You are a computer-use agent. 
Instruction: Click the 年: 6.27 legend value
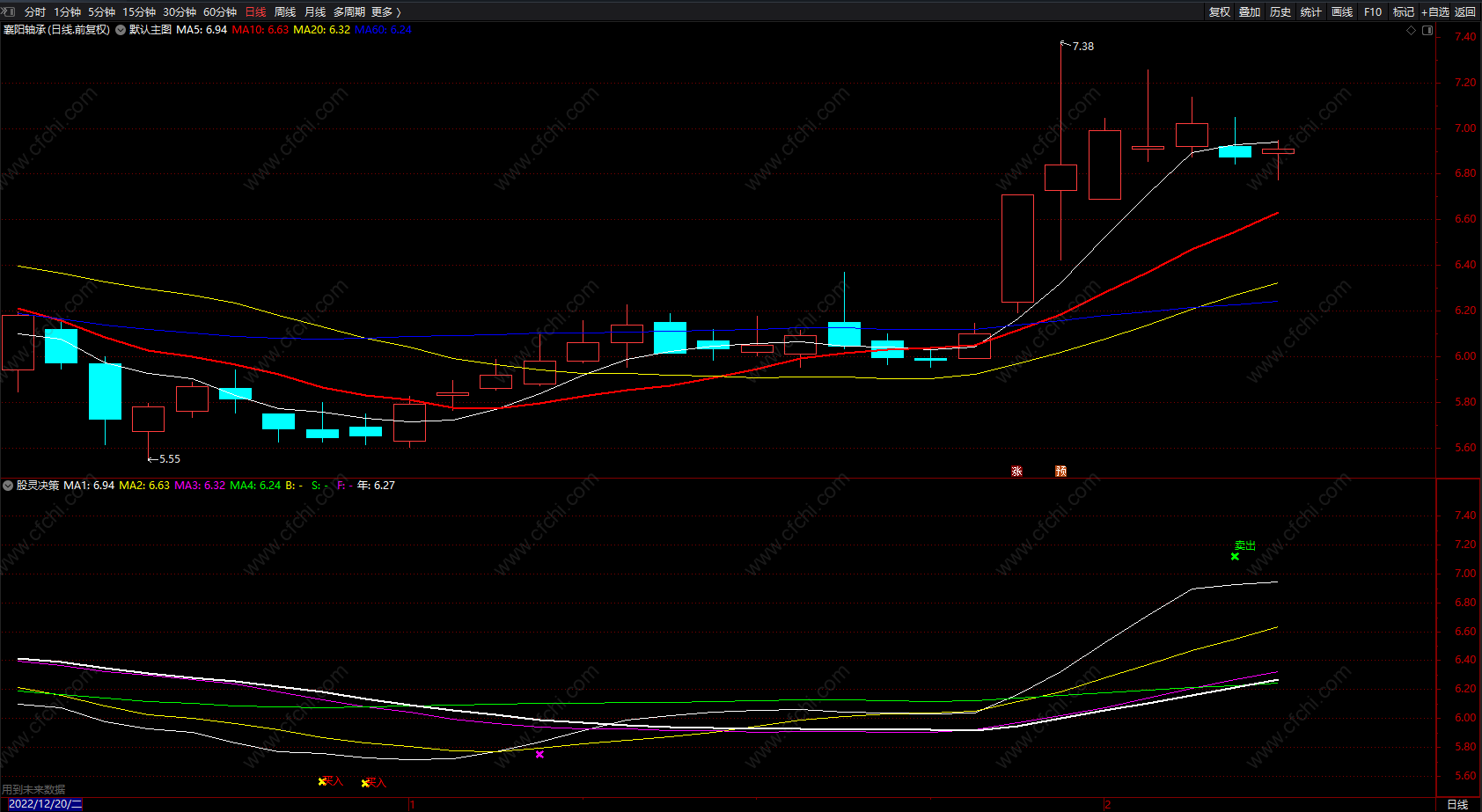[376, 486]
